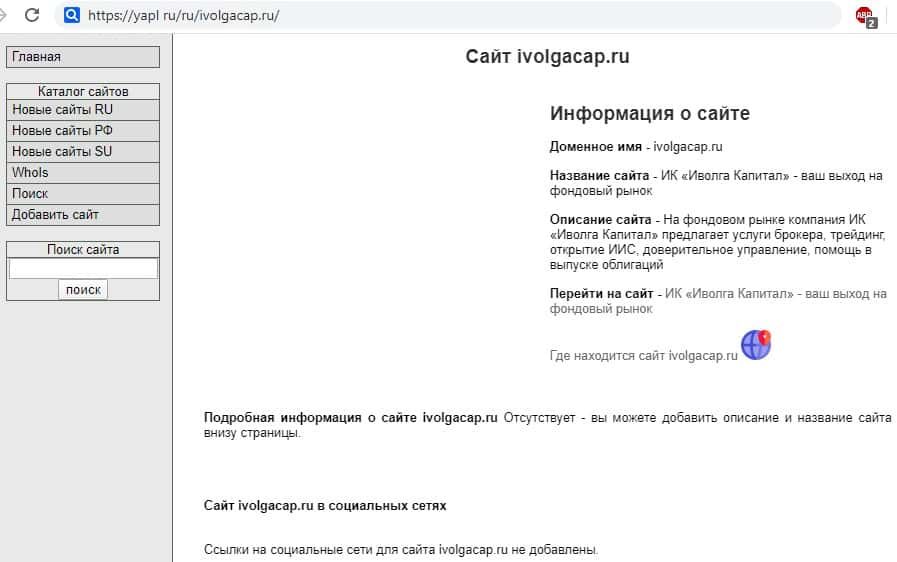897x562 pixels.
Task: Reload the page with the refresh icon
Action: [x=32, y=15]
